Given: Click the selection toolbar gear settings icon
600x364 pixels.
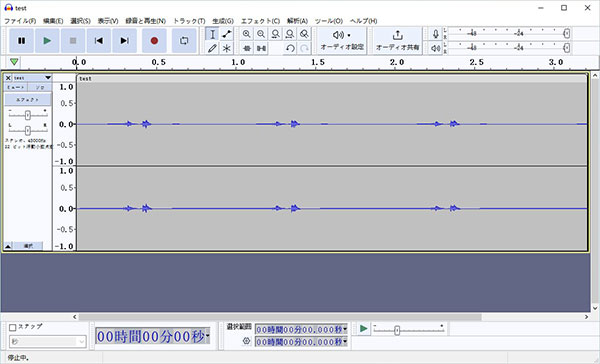Looking at the screenshot, I should [246, 341].
